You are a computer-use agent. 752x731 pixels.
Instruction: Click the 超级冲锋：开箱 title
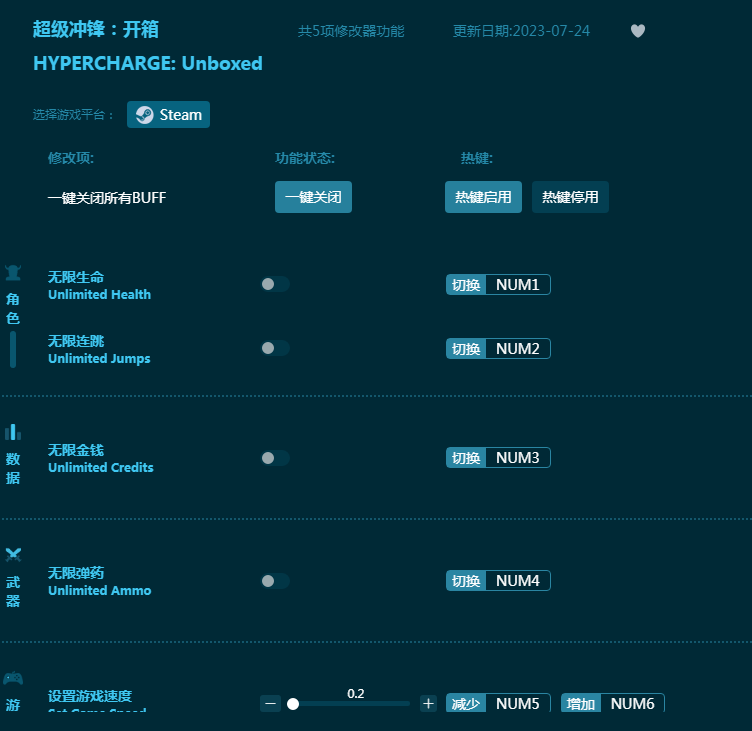point(95,29)
